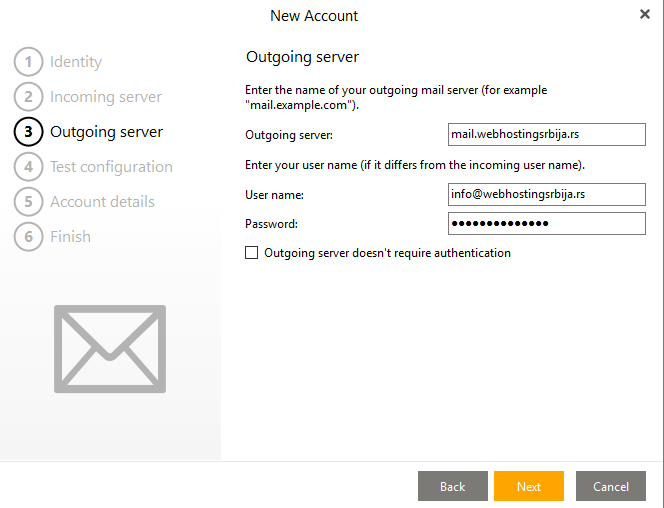Click the step 3 circle icon
664x508 pixels.
pos(28,132)
